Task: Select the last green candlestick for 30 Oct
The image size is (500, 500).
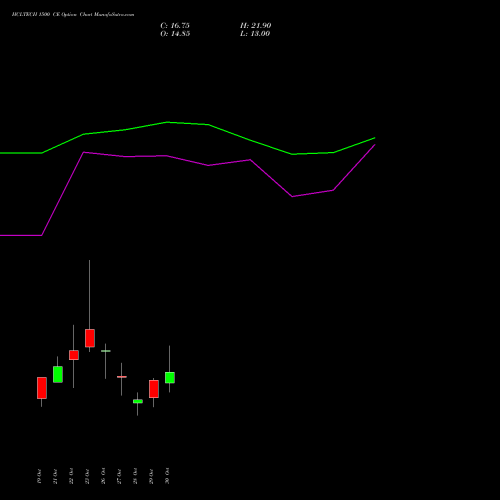Action: [170, 378]
